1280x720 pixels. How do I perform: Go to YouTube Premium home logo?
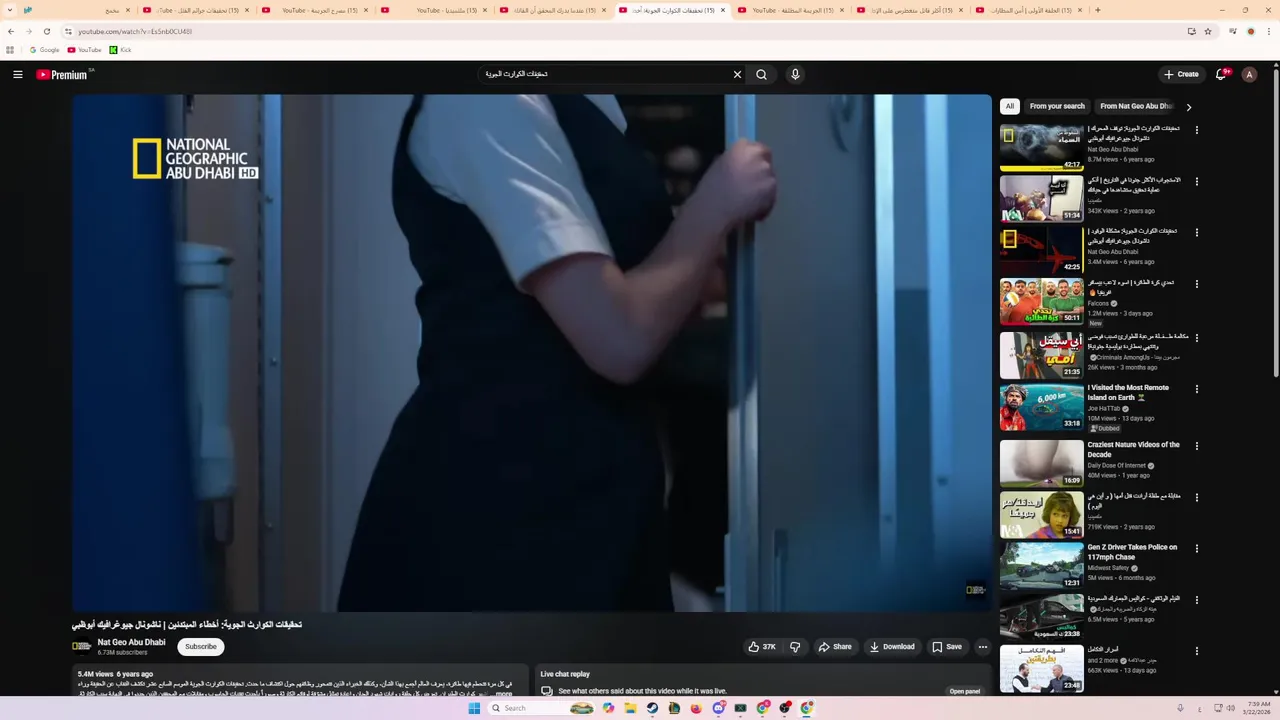coord(63,74)
